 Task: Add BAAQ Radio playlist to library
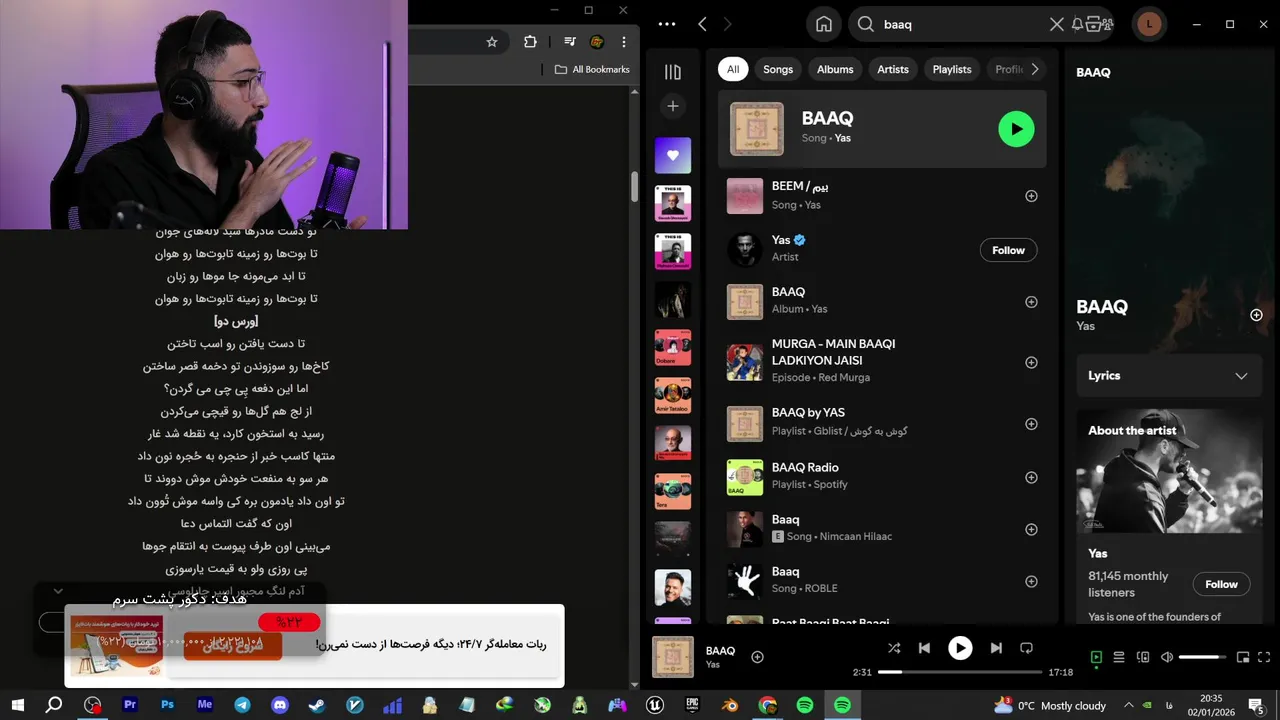(1031, 477)
